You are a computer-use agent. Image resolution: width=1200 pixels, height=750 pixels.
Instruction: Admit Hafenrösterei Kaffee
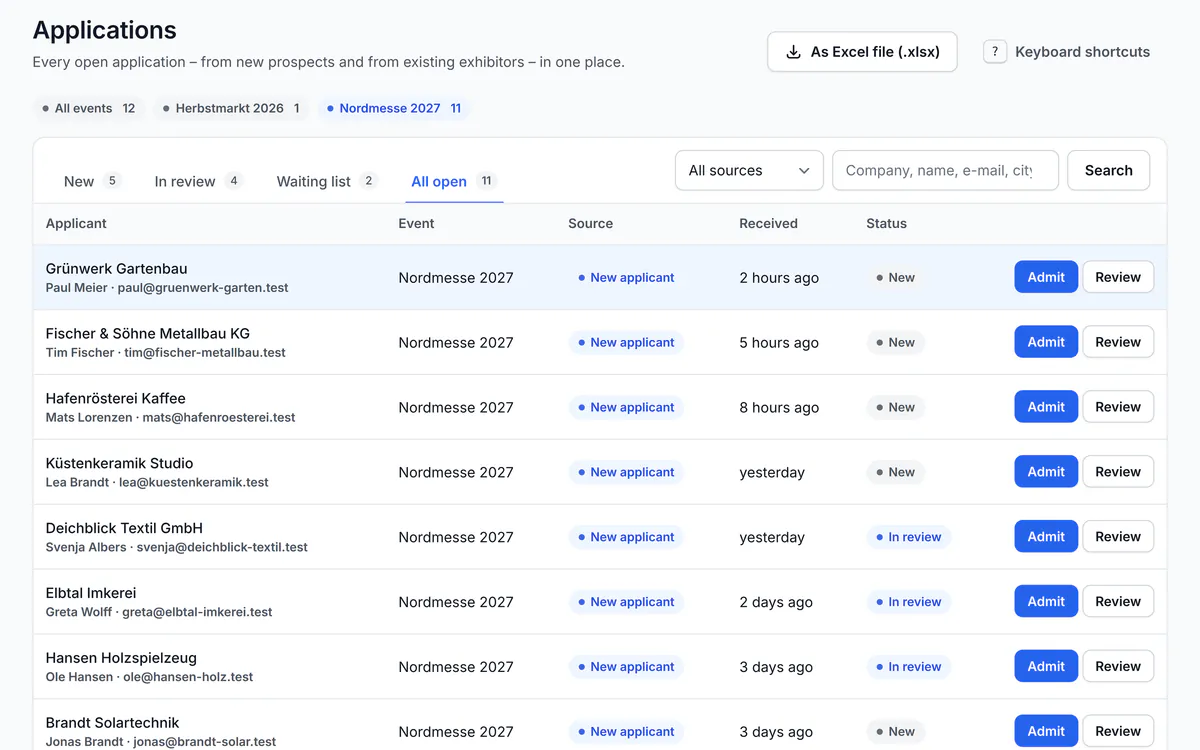[1046, 407]
